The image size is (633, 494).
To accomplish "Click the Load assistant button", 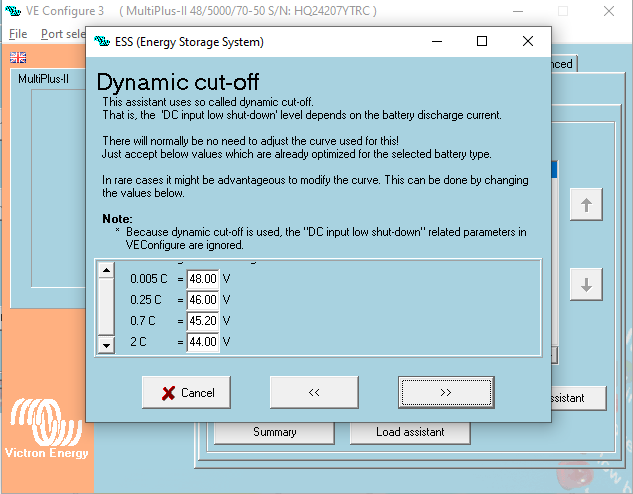I will [x=410, y=432].
